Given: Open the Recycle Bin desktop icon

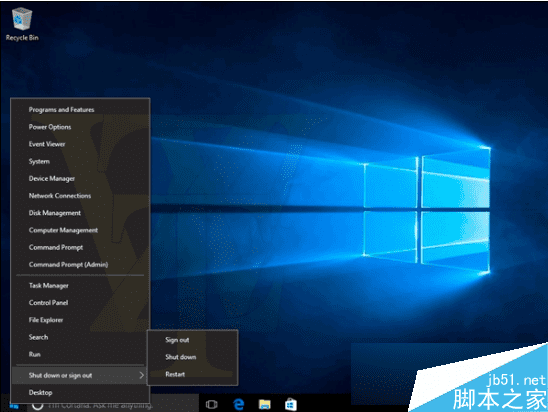Looking at the screenshot, I should (22, 24).
